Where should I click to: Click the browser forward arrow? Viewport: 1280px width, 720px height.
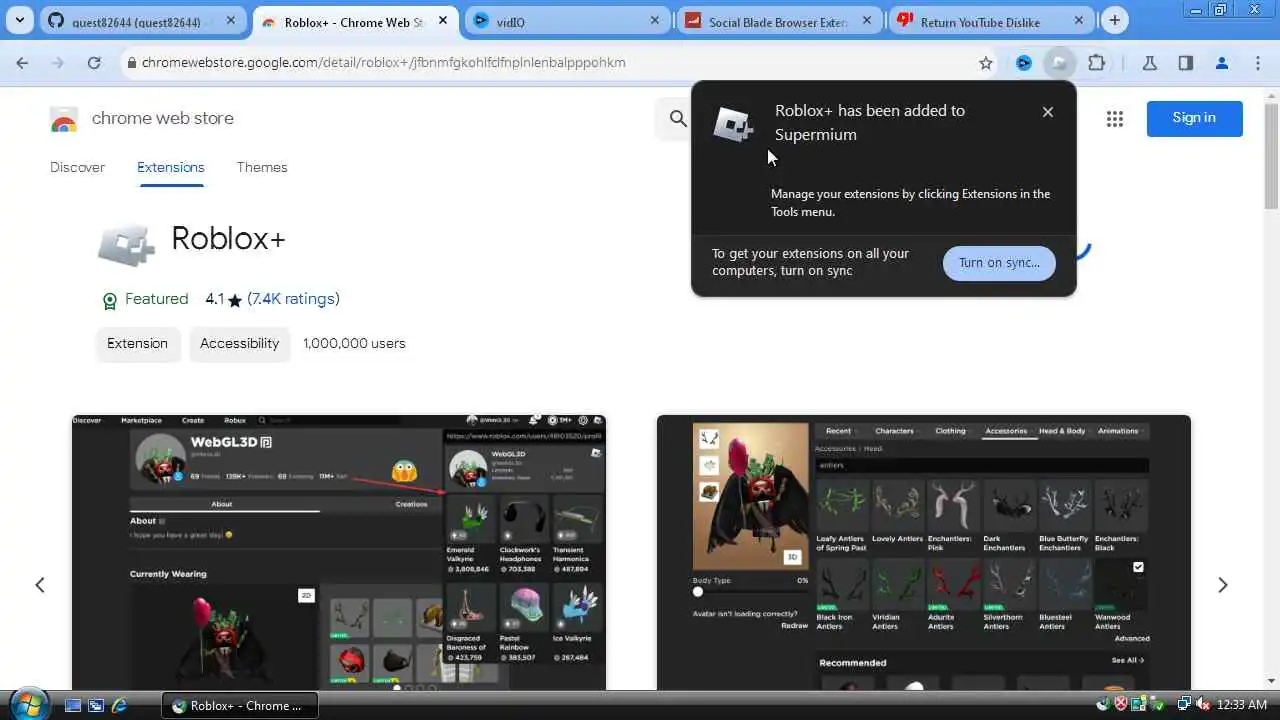[x=58, y=62]
